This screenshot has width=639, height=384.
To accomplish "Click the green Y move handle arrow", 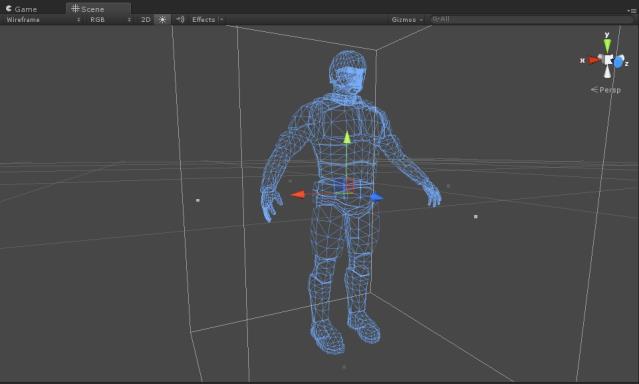I will (x=347, y=137).
